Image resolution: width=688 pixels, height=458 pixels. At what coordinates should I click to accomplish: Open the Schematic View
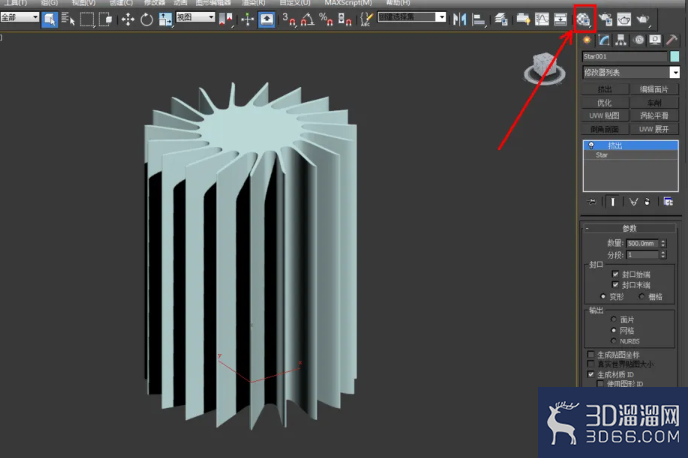point(560,19)
